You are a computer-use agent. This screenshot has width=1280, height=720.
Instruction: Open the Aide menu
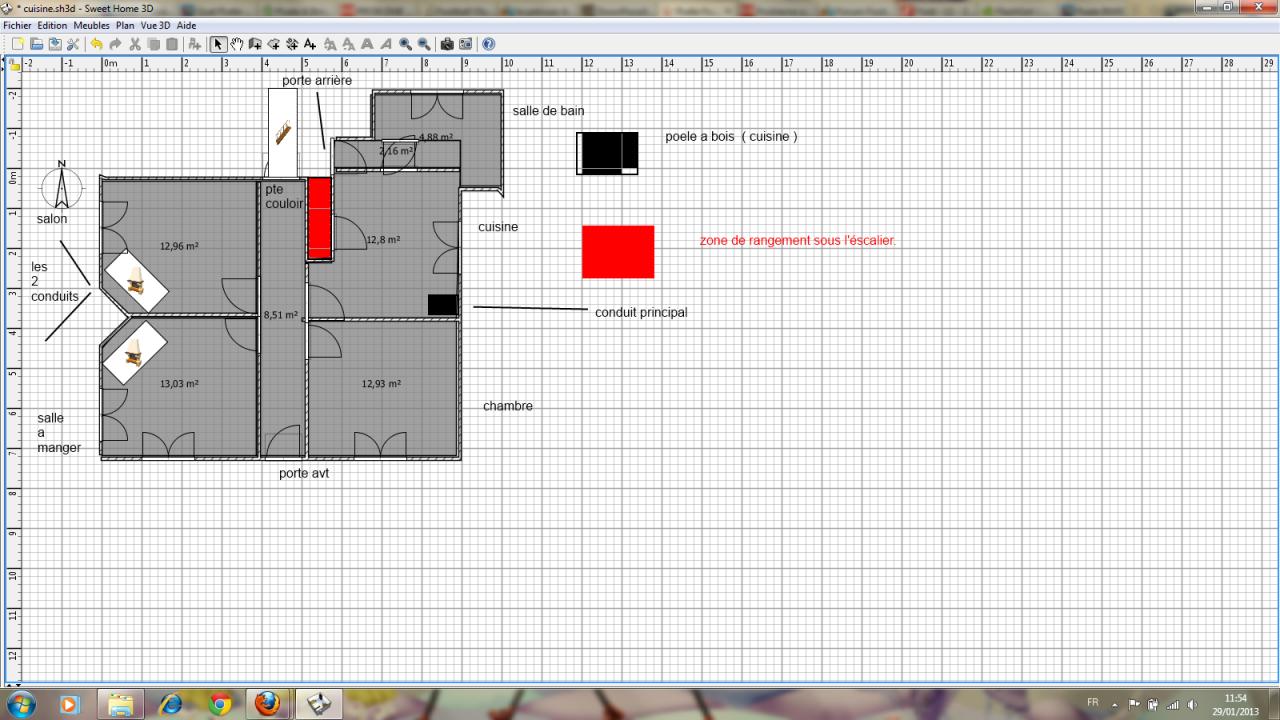click(x=187, y=25)
